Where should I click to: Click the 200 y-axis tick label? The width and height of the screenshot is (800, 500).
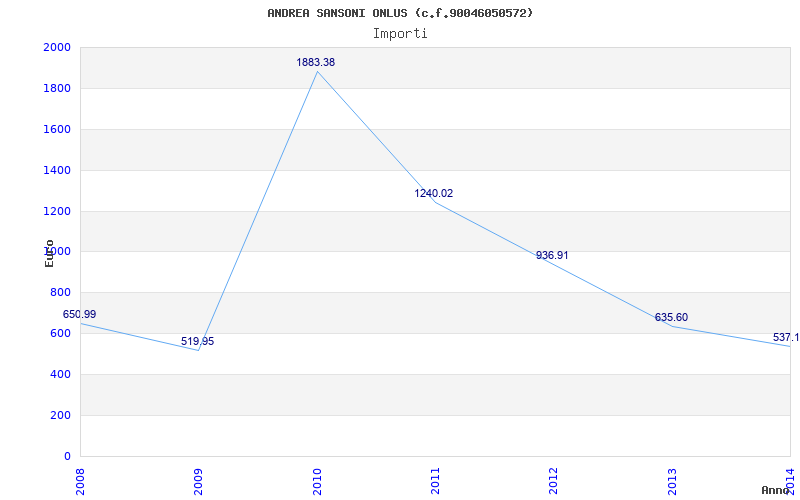pos(60,415)
